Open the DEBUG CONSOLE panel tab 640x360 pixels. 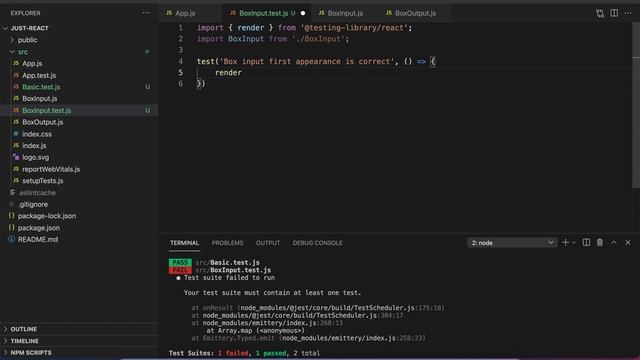pyautogui.click(x=318, y=243)
